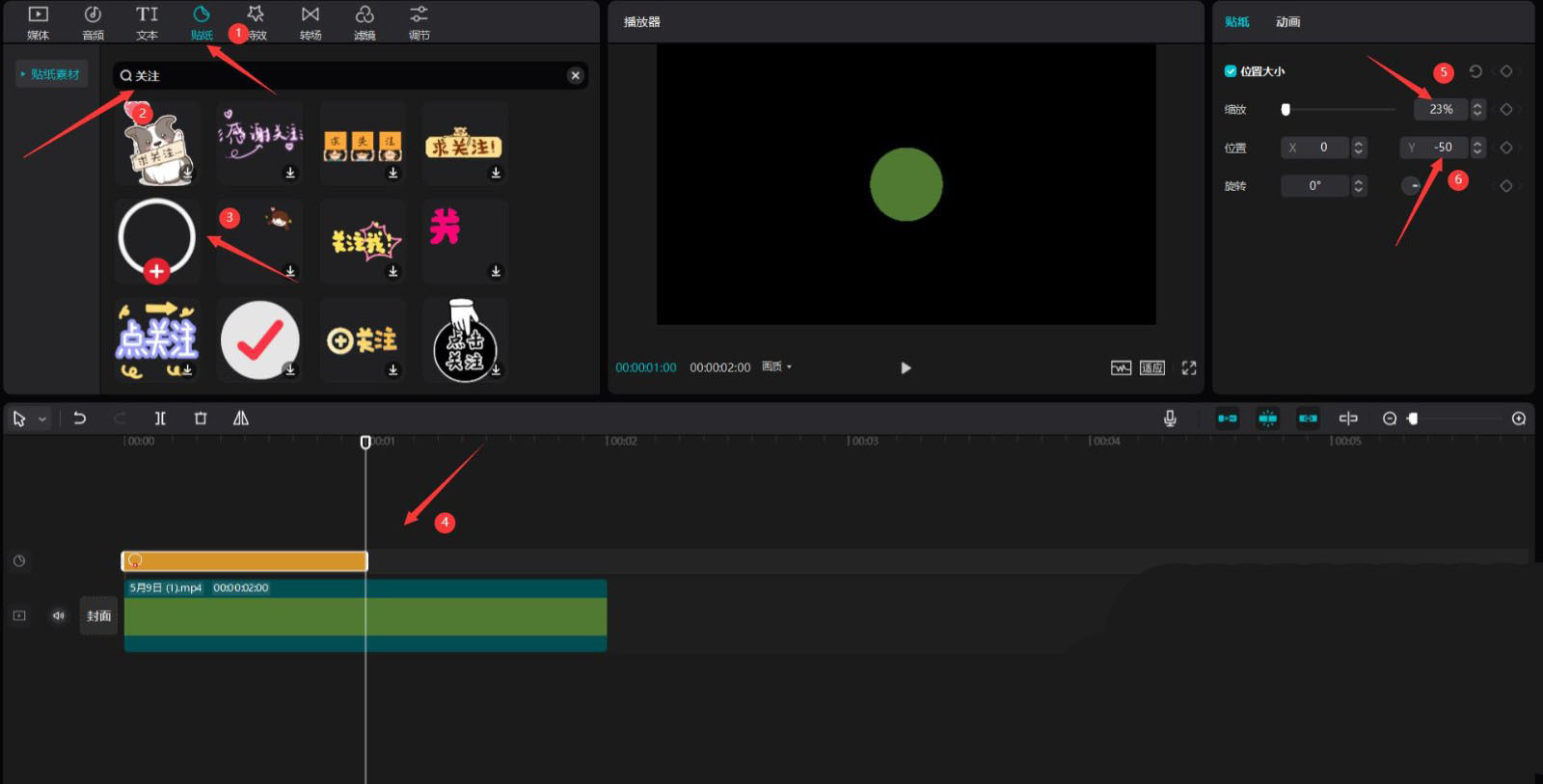Expand the 贴纸素材 category
The height and width of the screenshot is (784, 1543).
pyautogui.click(x=52, y=74)
